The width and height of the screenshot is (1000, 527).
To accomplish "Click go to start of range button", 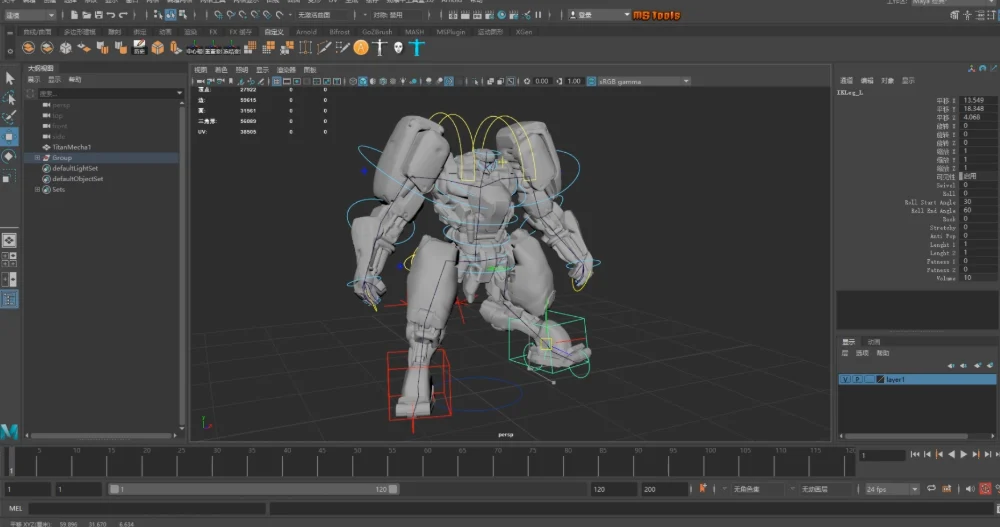I will (x=915, y=454).
